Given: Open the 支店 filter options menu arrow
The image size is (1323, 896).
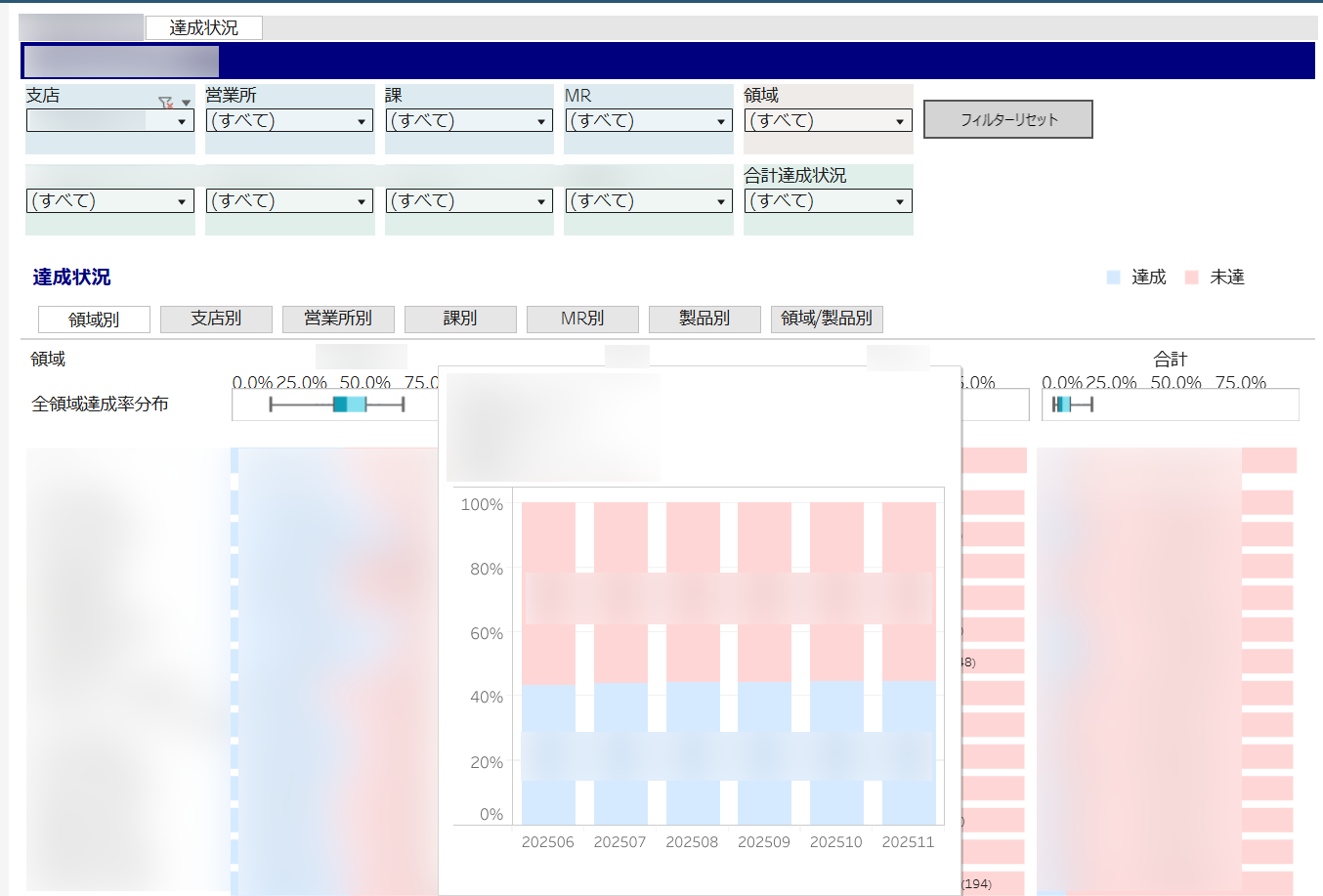Looking at the screenshot, I should pyautogui.click(x=186, y=103).
